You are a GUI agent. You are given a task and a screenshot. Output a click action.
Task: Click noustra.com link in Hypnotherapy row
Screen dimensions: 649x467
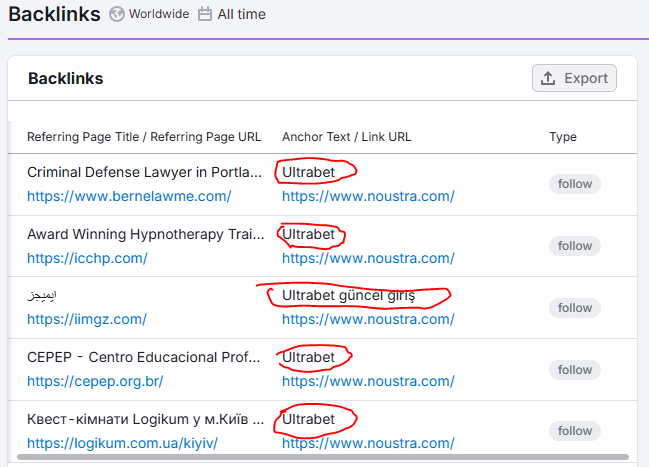click(x=368, y=258)
